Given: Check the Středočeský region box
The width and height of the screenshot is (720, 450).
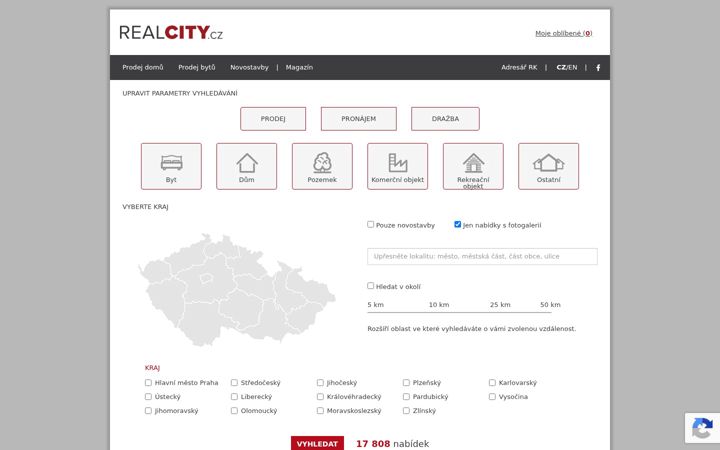Looking at the screenshot, I should point(234,382).
